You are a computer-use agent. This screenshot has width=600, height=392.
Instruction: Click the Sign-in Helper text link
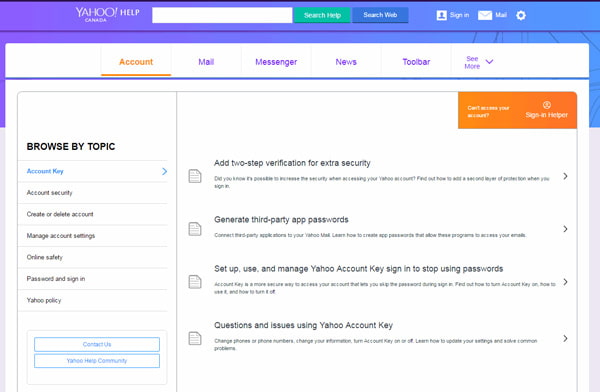click(546, 115)
